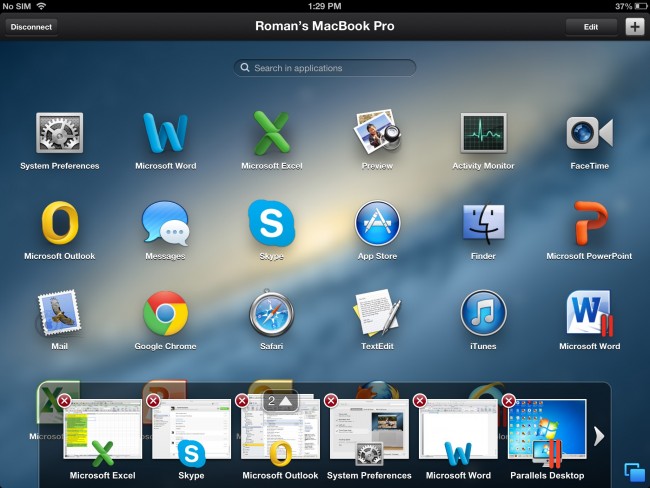Open the Mail app
Screen dimensions: 650x488
tap(58, 313)
